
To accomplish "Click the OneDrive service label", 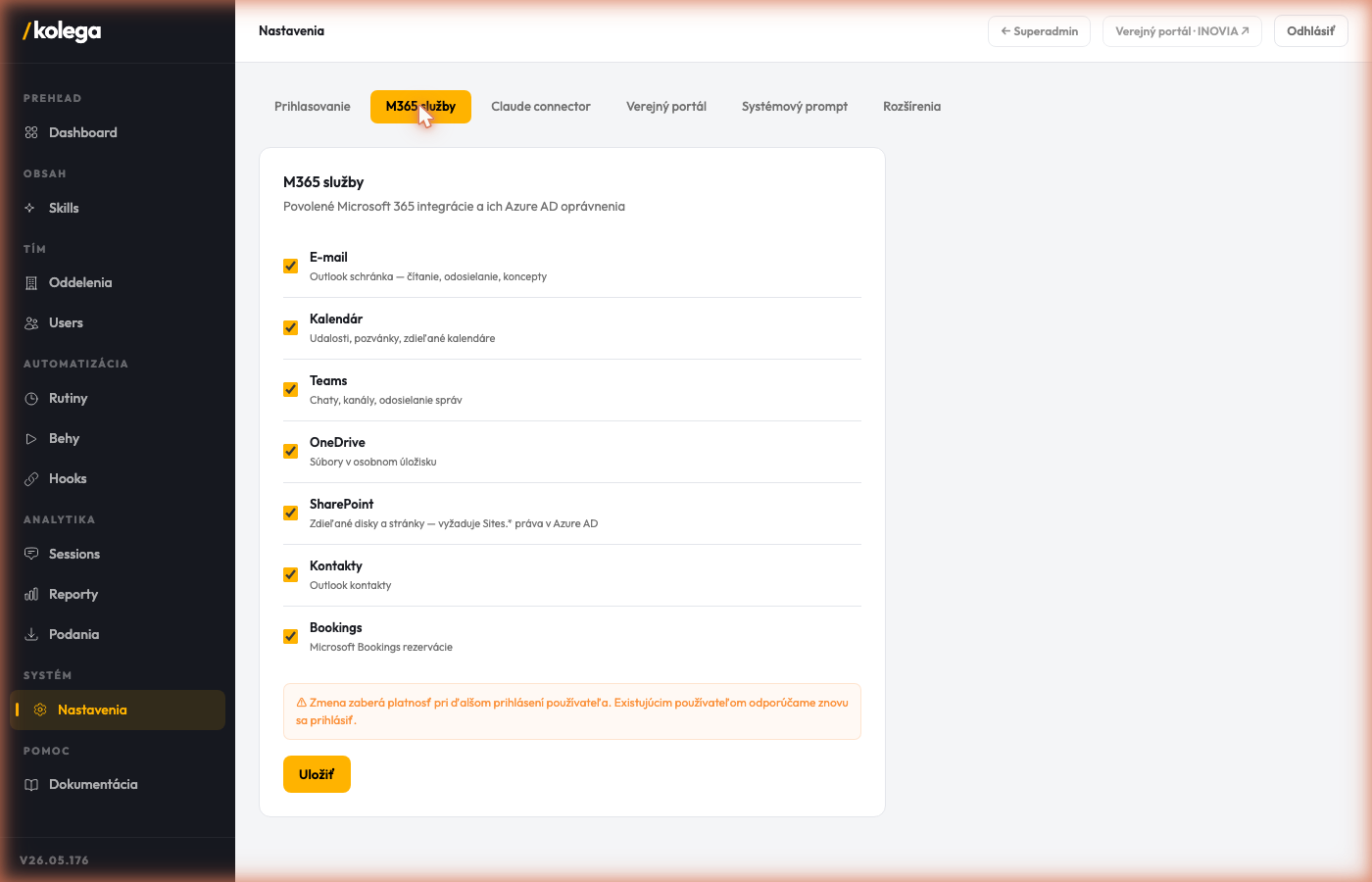I will [337, 442].
